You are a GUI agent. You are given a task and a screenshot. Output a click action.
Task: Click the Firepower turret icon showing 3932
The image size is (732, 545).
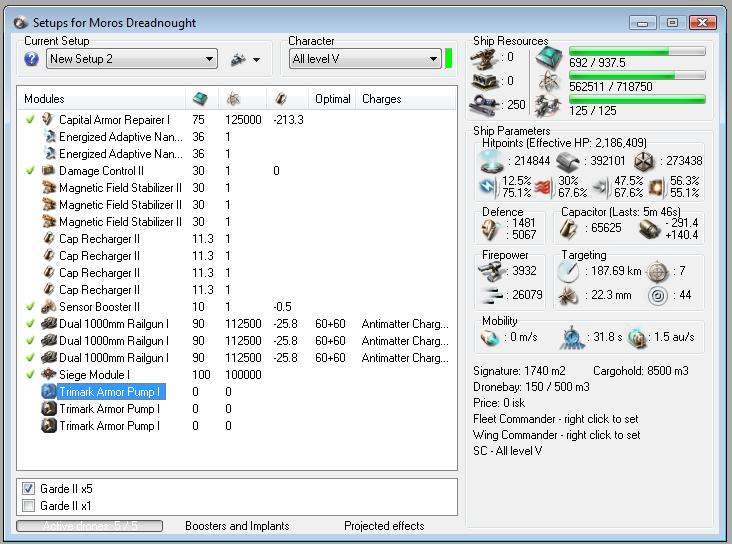point(492,271)
